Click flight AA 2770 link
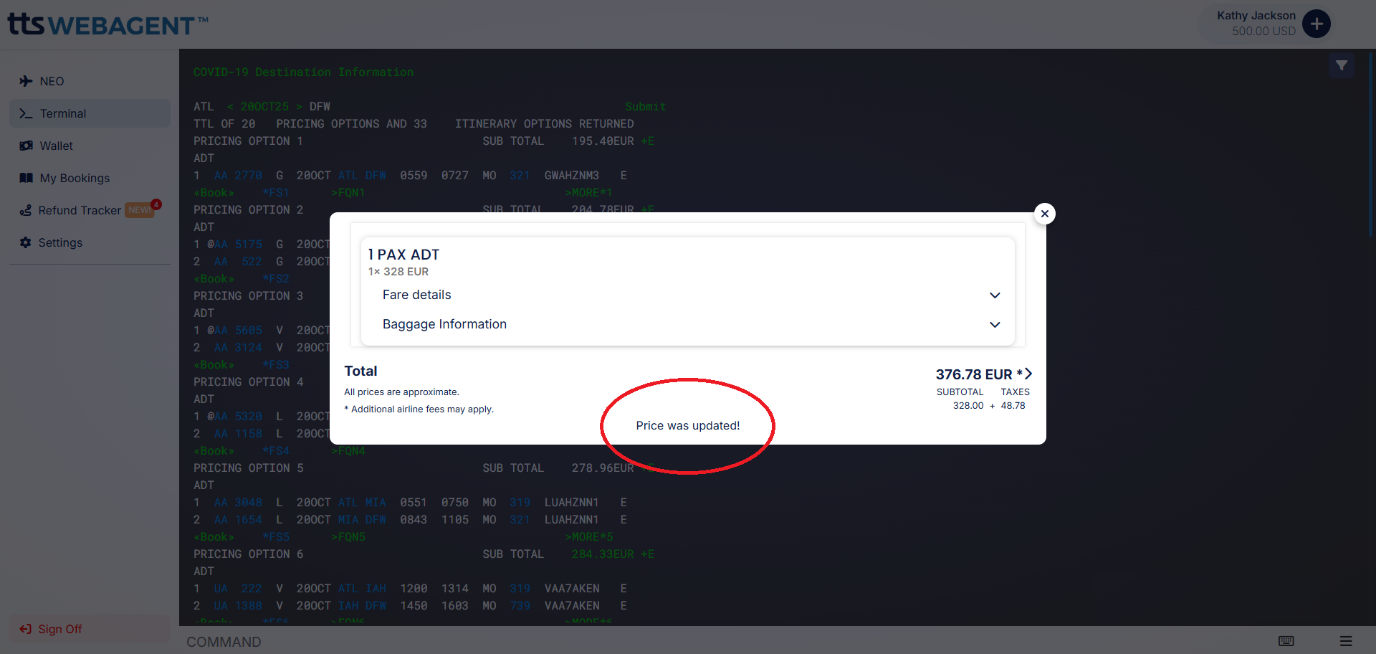Screen dimensions: 1376x654 pyautogui.click(x=237, y=175)
